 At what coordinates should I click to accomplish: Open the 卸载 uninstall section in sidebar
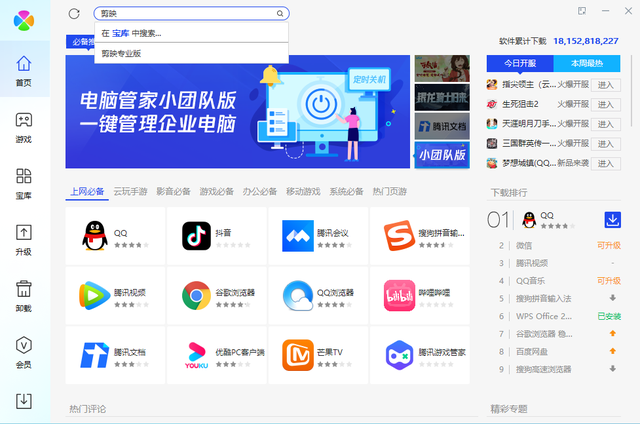coord(24,296)
